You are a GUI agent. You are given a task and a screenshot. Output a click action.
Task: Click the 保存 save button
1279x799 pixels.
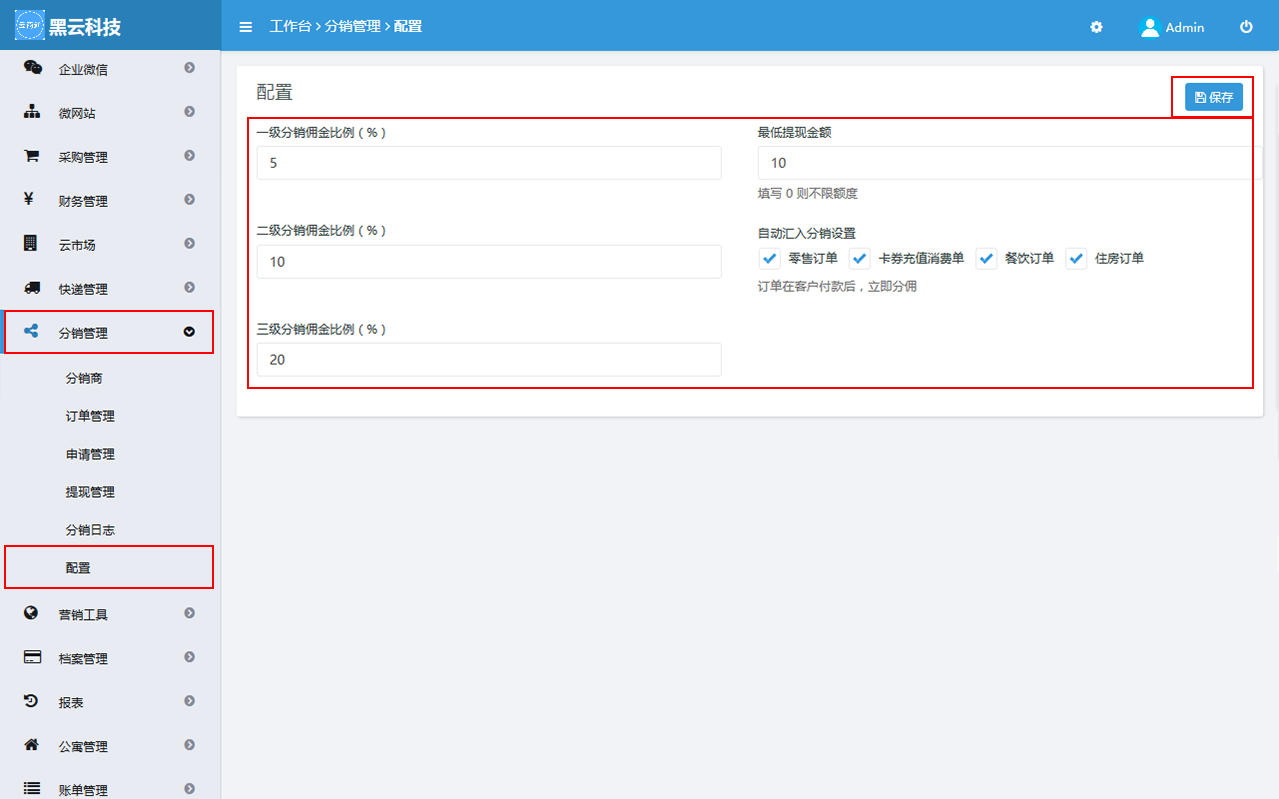1213,97
